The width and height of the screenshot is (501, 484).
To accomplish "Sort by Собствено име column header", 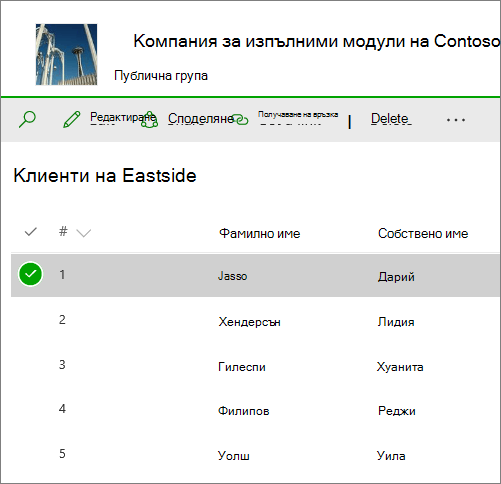I will click(423, 234).
